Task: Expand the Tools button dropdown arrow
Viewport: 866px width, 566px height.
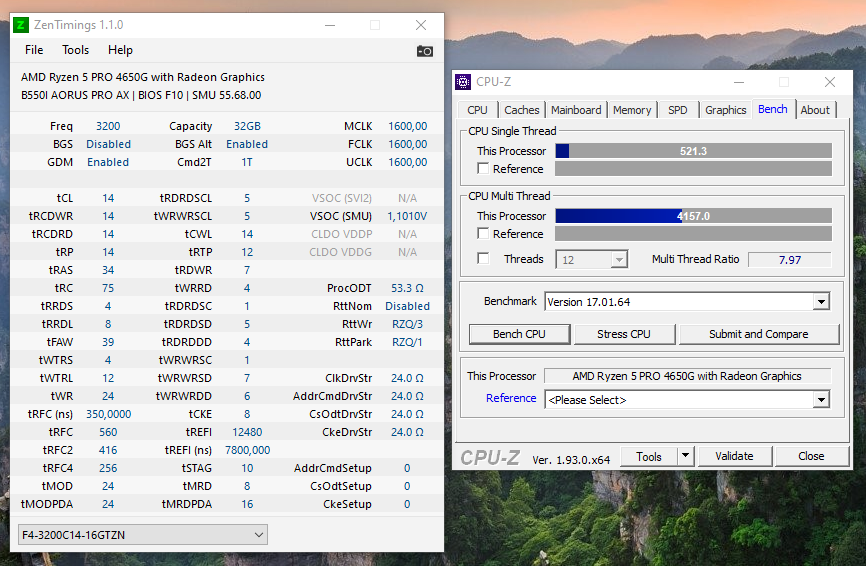Action: (685, 456)
